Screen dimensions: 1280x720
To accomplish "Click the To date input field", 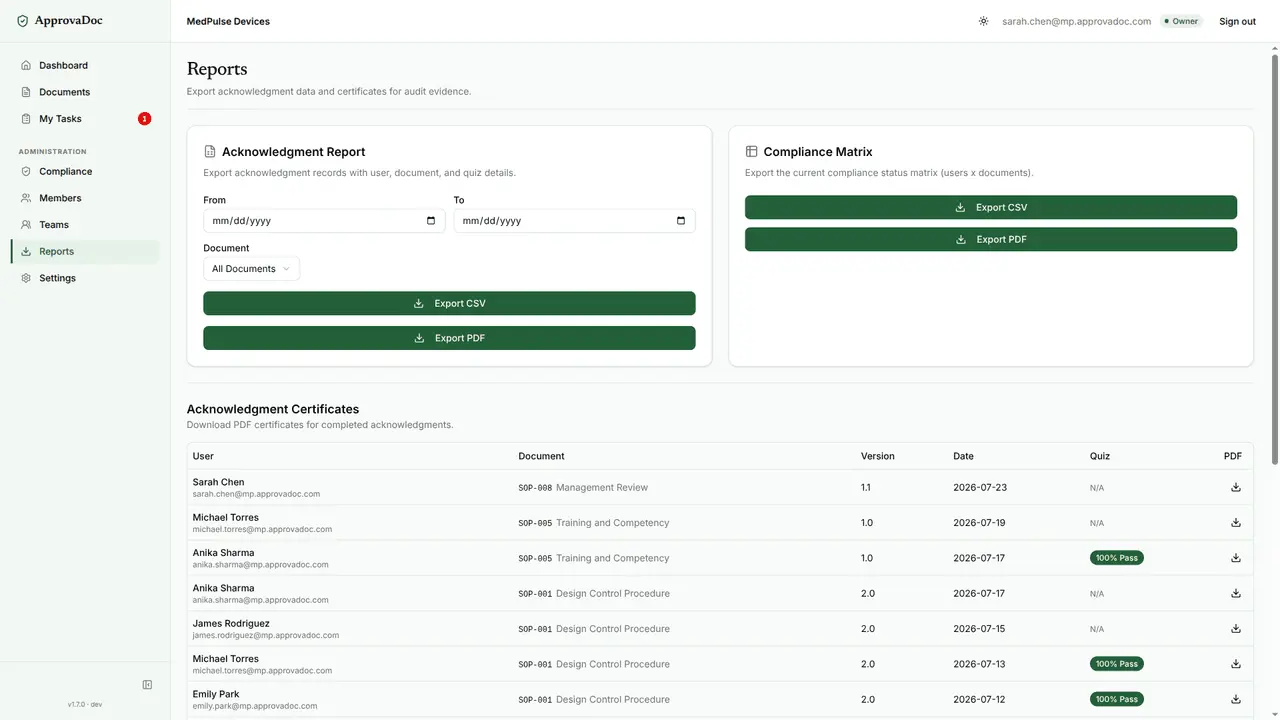I will [574, 221].
